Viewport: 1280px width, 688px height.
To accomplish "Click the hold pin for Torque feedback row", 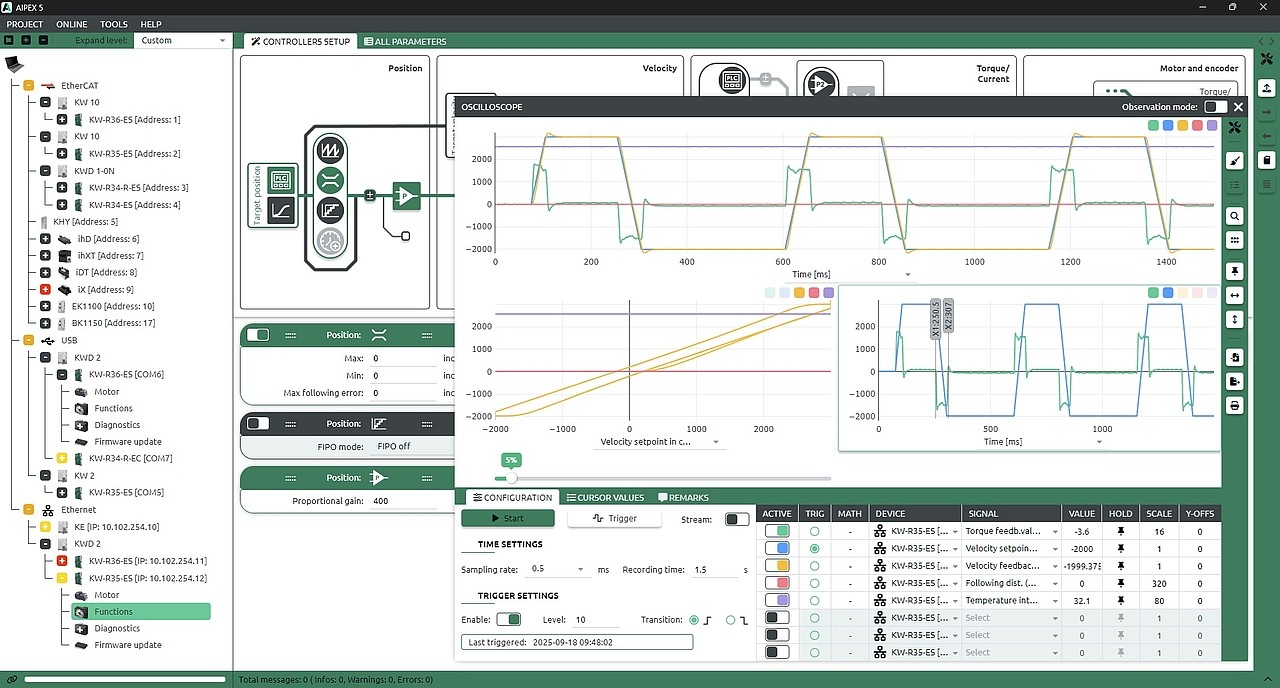I will [1120, 532].
